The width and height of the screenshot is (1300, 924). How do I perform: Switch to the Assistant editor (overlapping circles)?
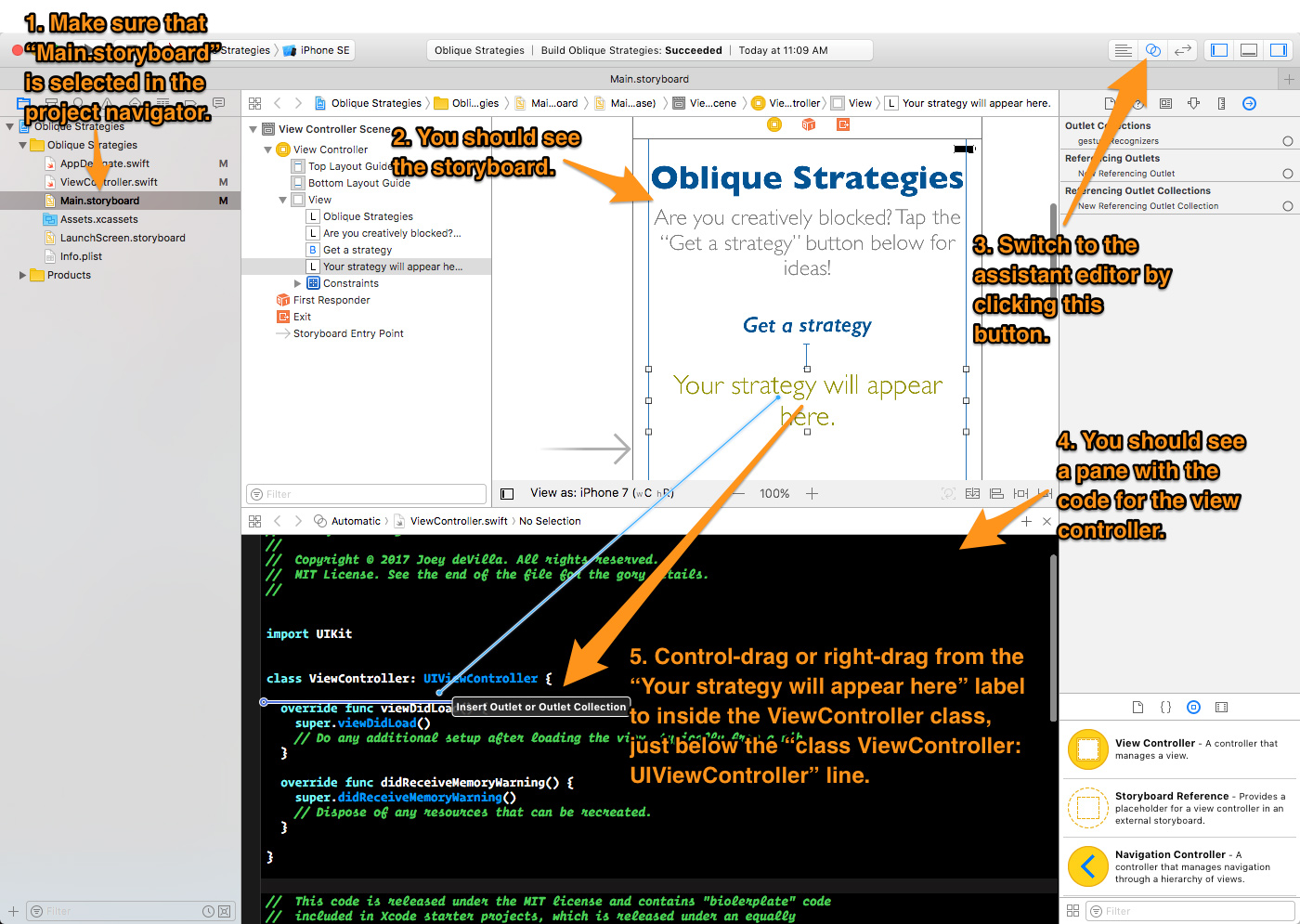pyautogui.click(x=1152, y=50)
